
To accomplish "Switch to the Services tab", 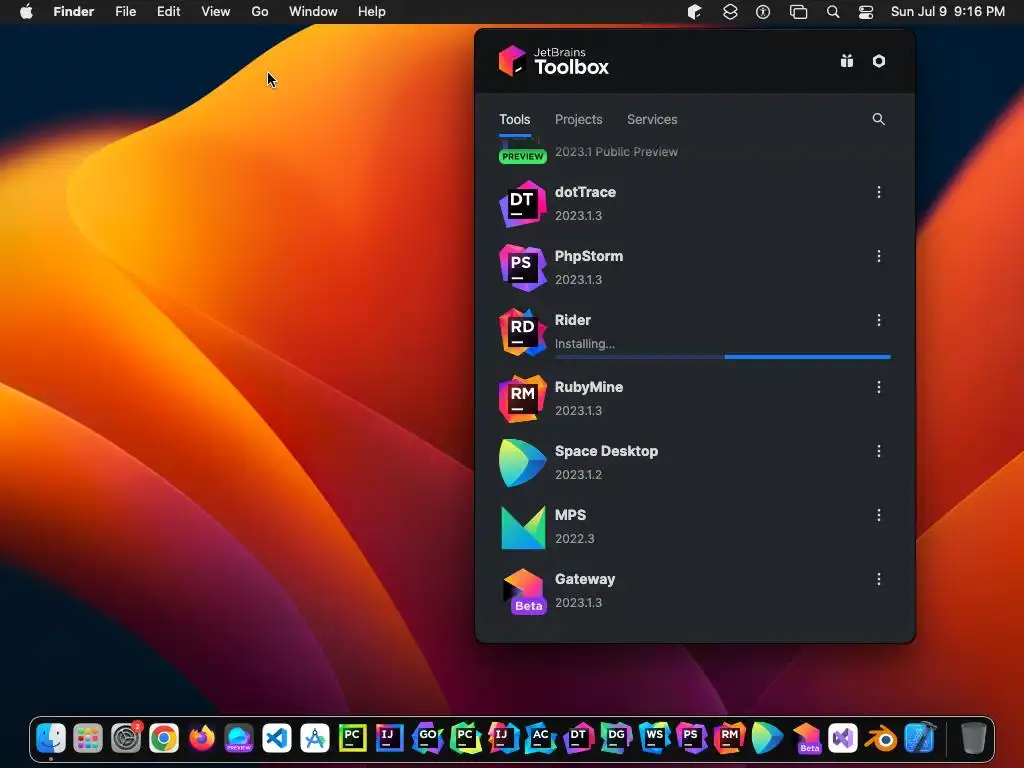I will (x=652, y=120).
